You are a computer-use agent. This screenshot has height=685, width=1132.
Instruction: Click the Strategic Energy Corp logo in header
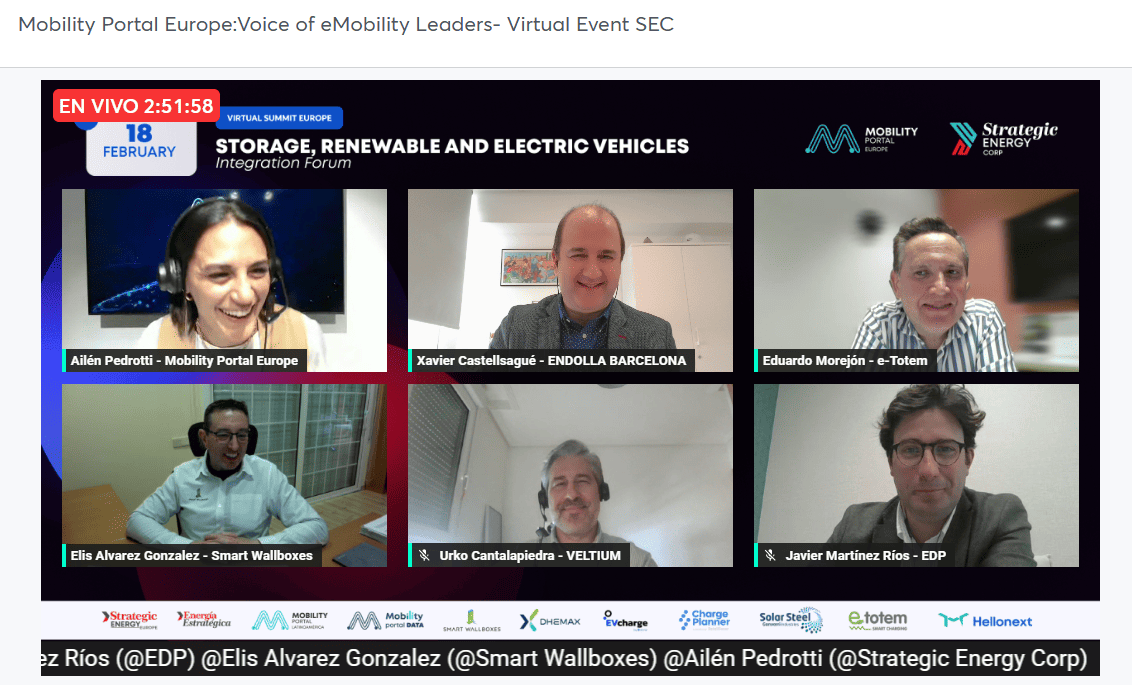point(1003,139)
